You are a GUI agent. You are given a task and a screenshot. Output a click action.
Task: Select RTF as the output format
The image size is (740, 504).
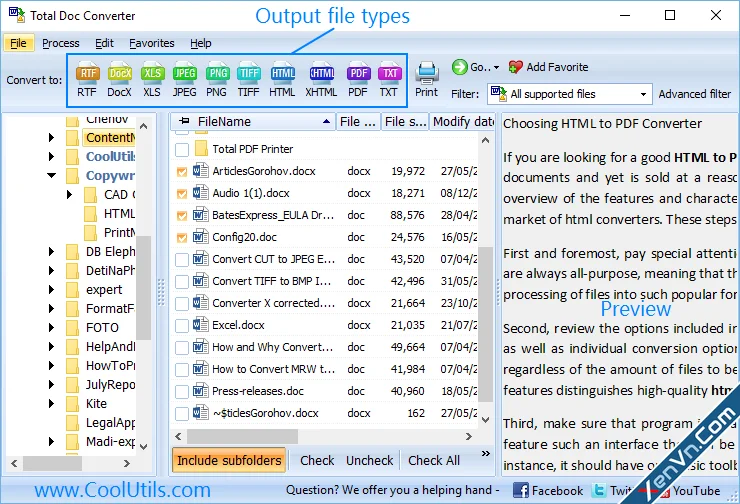coord(87,79)
